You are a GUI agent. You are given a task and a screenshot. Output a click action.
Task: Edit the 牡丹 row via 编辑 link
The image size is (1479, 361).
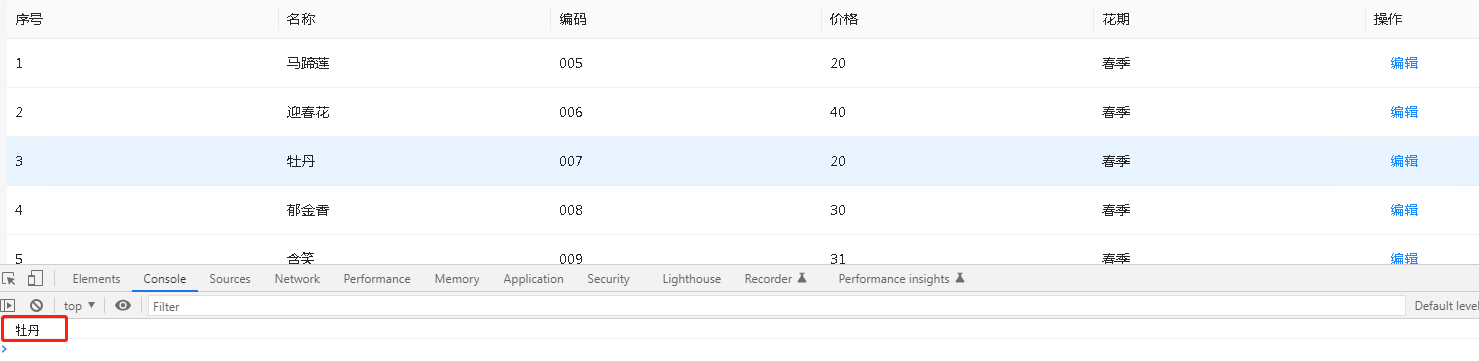click(x=1404, y=161)
